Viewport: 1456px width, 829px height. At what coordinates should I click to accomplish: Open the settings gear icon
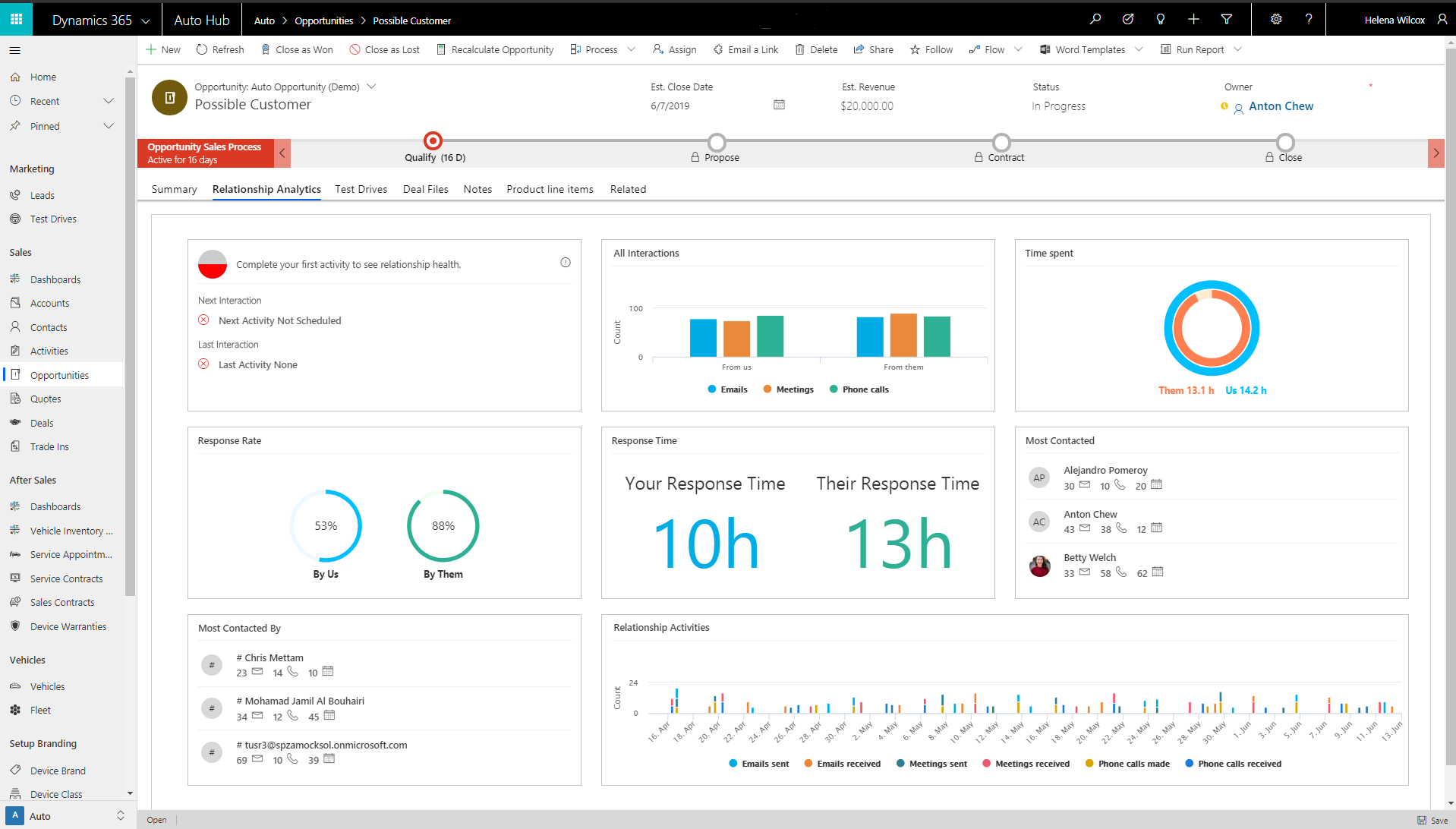[x=1276, y=20]
